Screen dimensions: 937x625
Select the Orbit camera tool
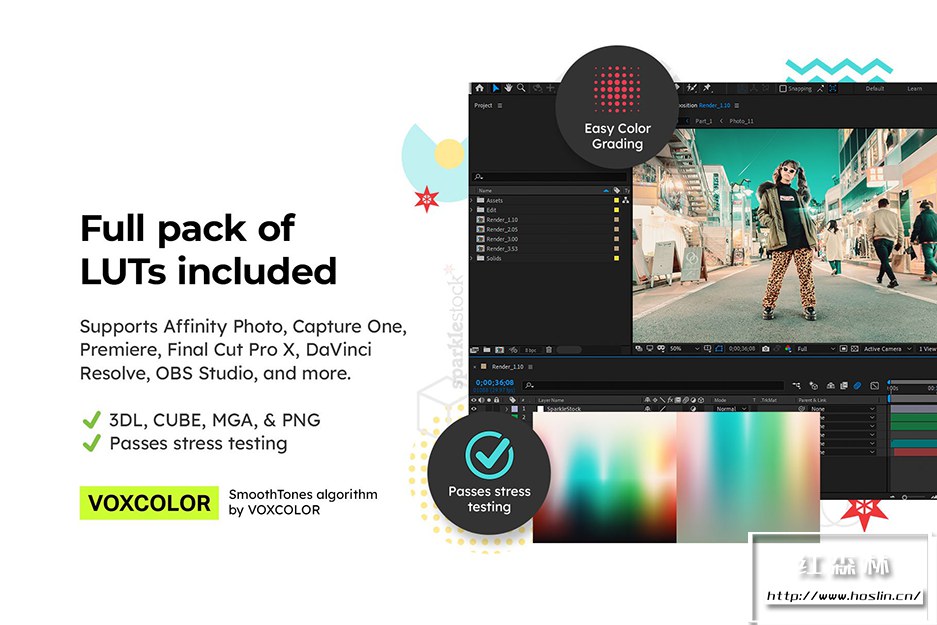pyautogui.click(x=537, y=88)
